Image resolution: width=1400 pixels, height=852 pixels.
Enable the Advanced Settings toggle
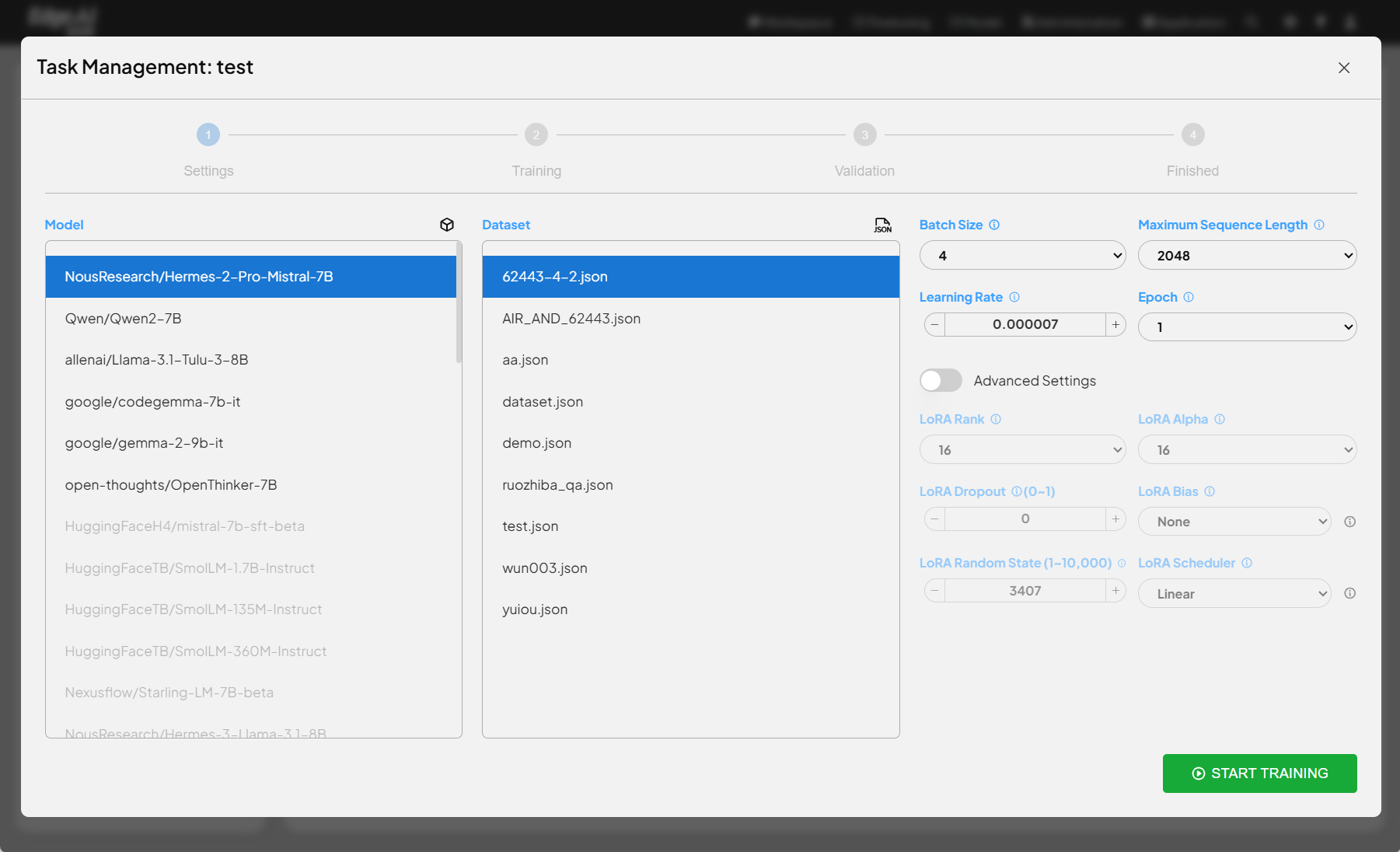coord(941,380)
